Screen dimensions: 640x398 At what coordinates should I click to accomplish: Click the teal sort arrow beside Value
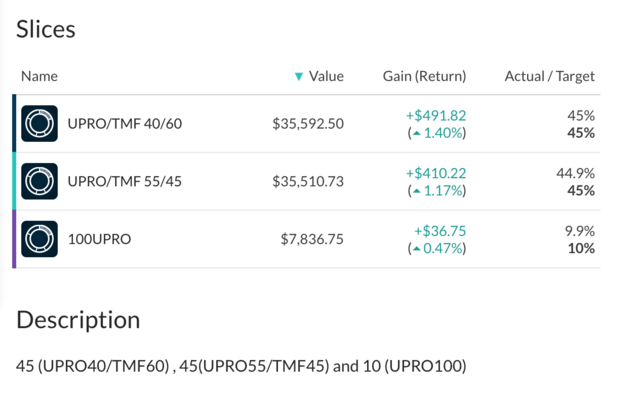pos(299,76)
